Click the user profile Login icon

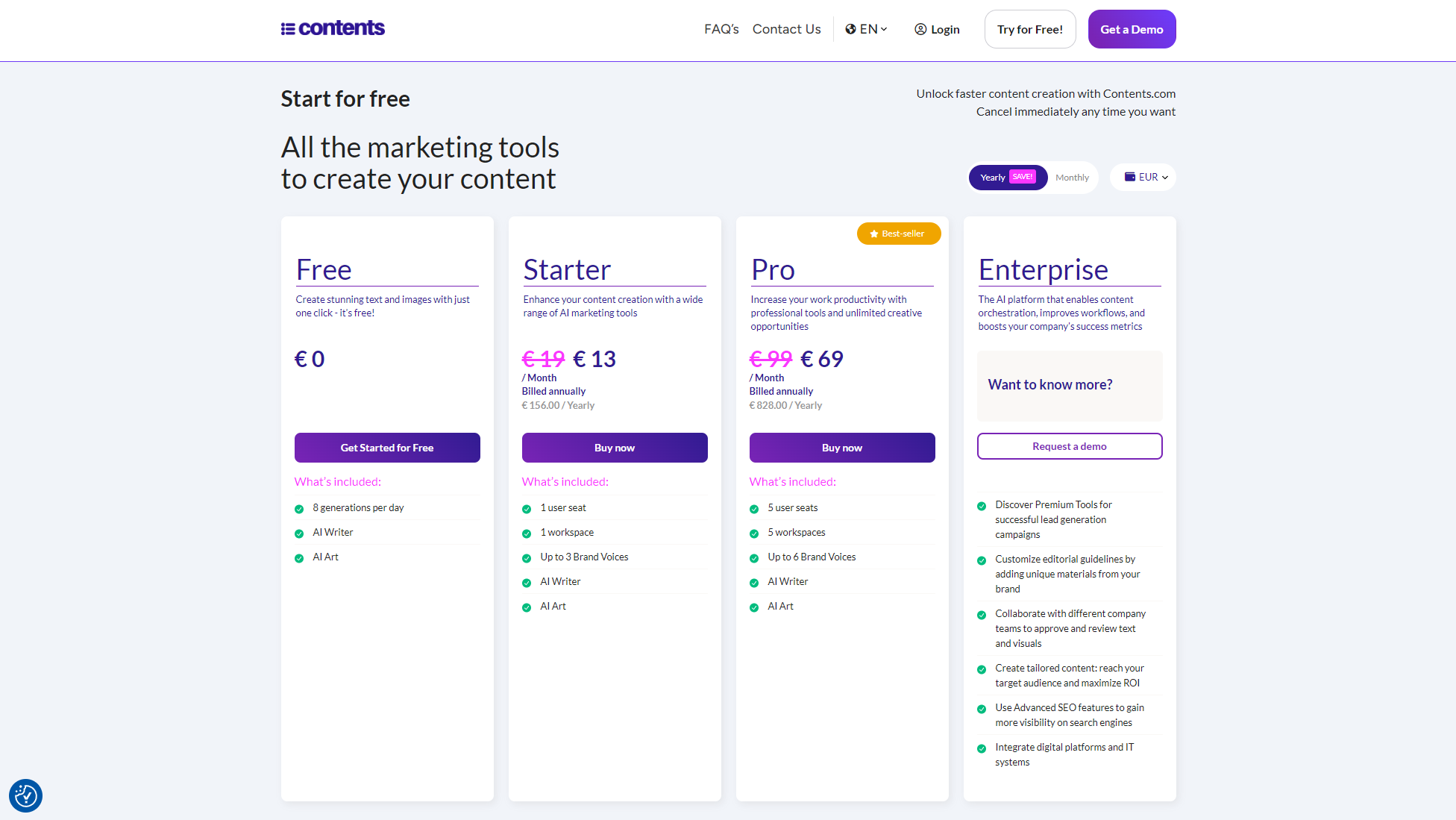click(x=920, y=29)
